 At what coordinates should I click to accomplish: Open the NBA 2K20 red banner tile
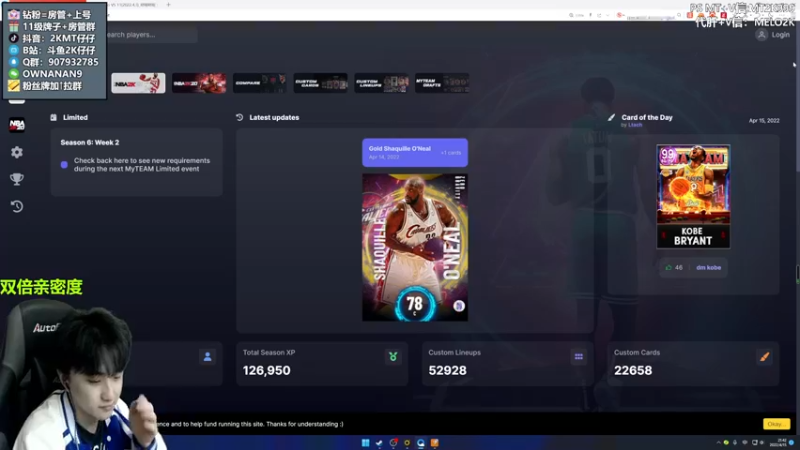(x=199, y=83)
